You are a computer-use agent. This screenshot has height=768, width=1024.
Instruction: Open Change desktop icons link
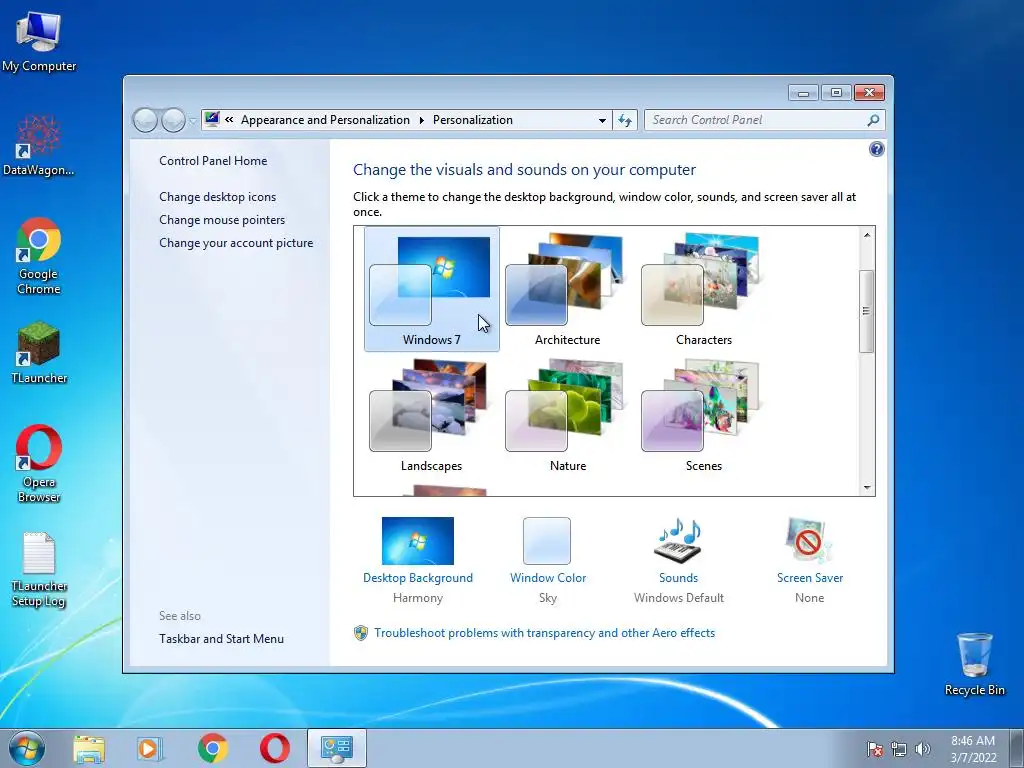[x=217, y=197]
